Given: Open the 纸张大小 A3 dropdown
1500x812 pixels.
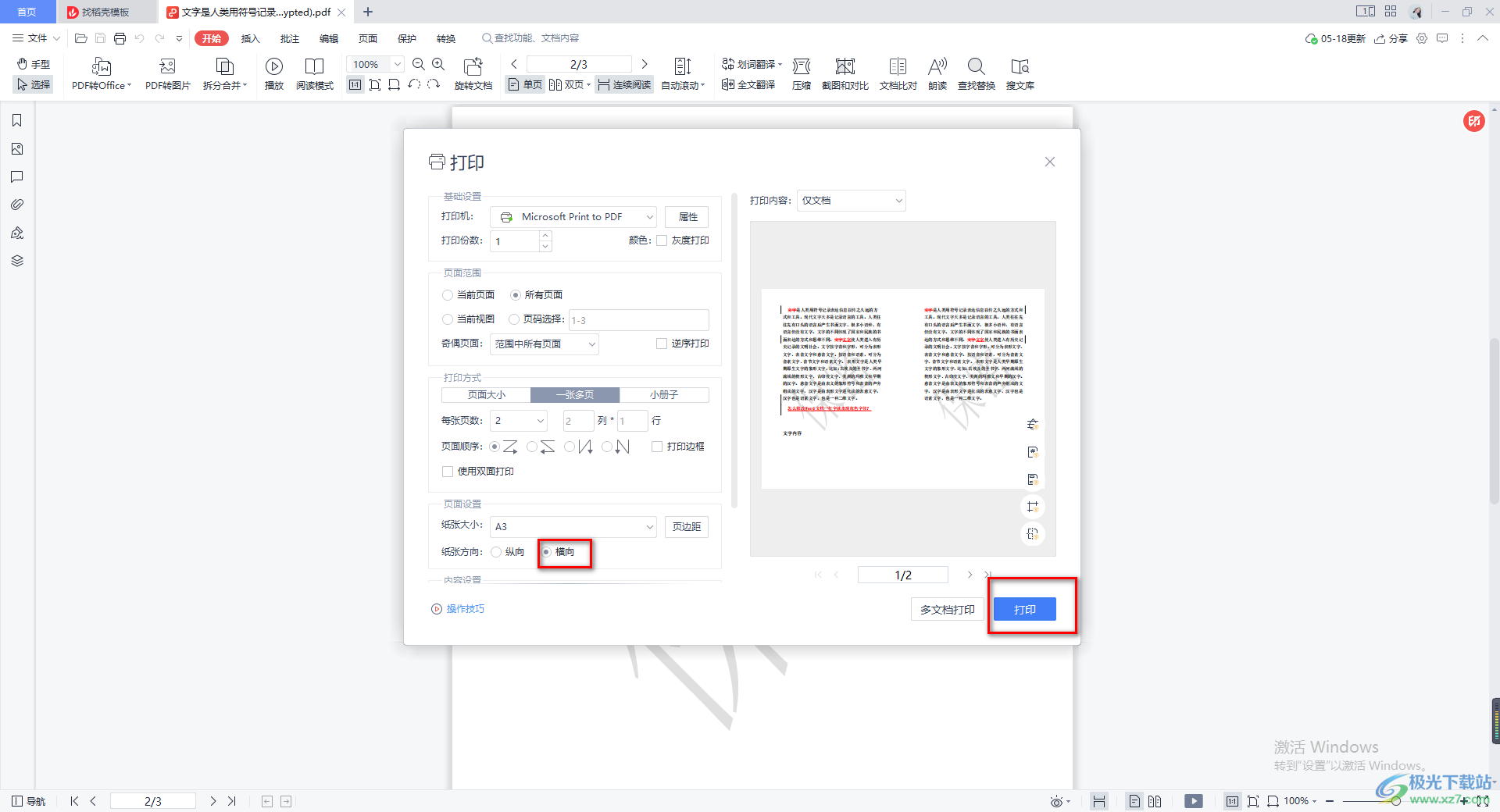Looking at the screenshot, I should coord(573,527).
